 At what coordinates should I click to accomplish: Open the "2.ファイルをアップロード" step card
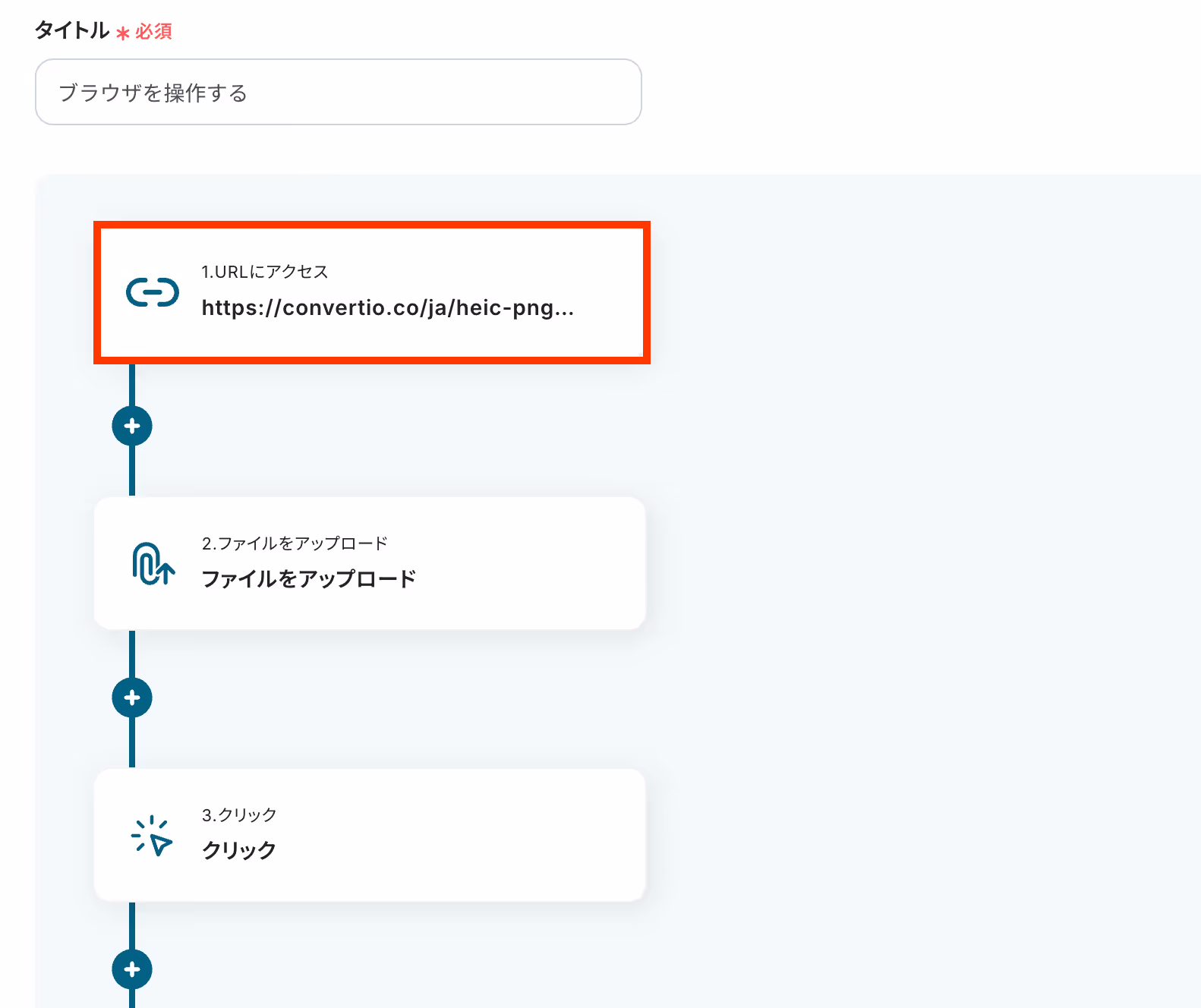pyautogui.click(x=370, y=563)
